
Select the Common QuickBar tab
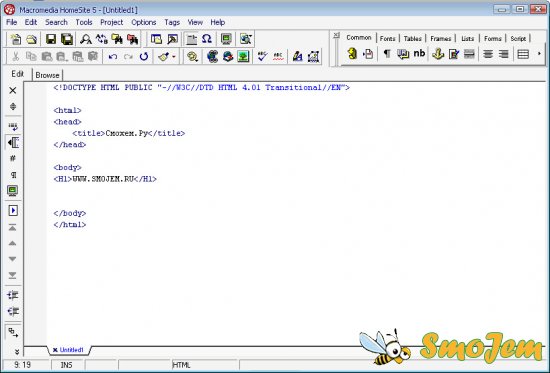point(358,38)
